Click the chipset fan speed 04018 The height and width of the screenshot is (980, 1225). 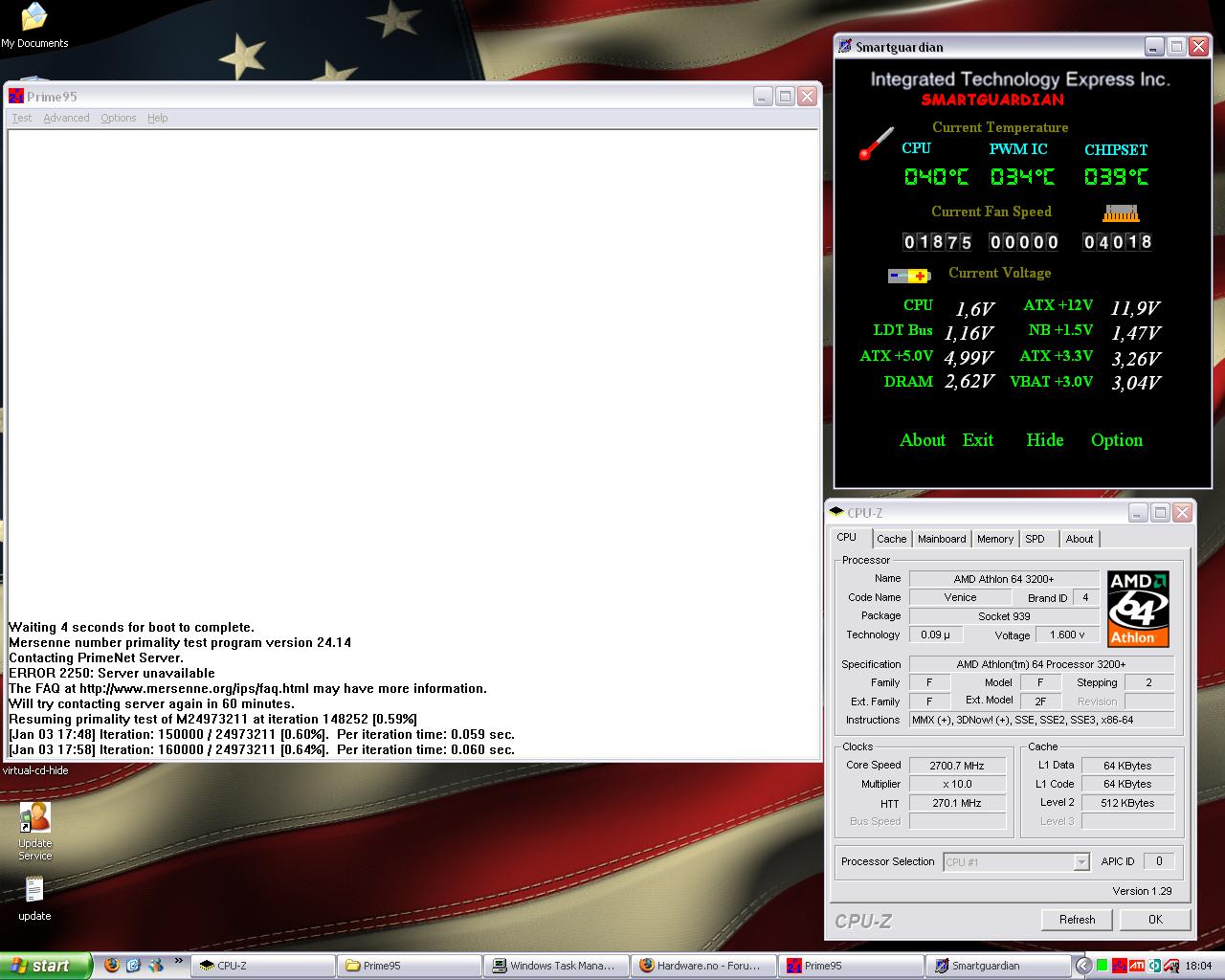[1117, 242]
